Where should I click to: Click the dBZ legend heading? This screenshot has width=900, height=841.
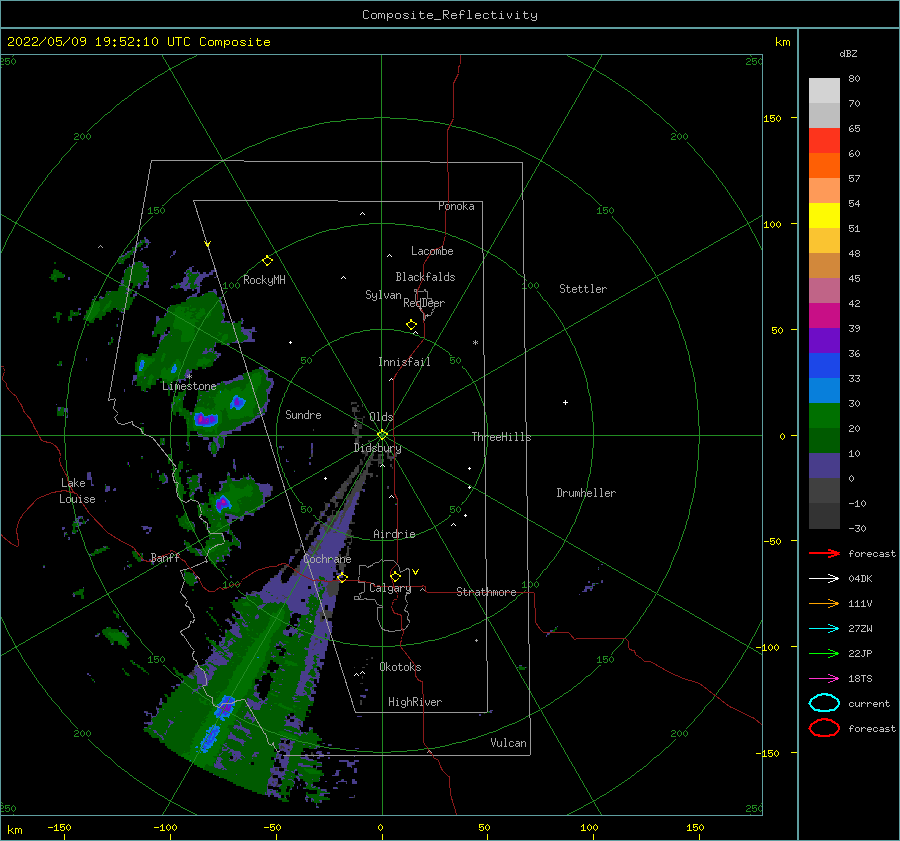[848, 54]
